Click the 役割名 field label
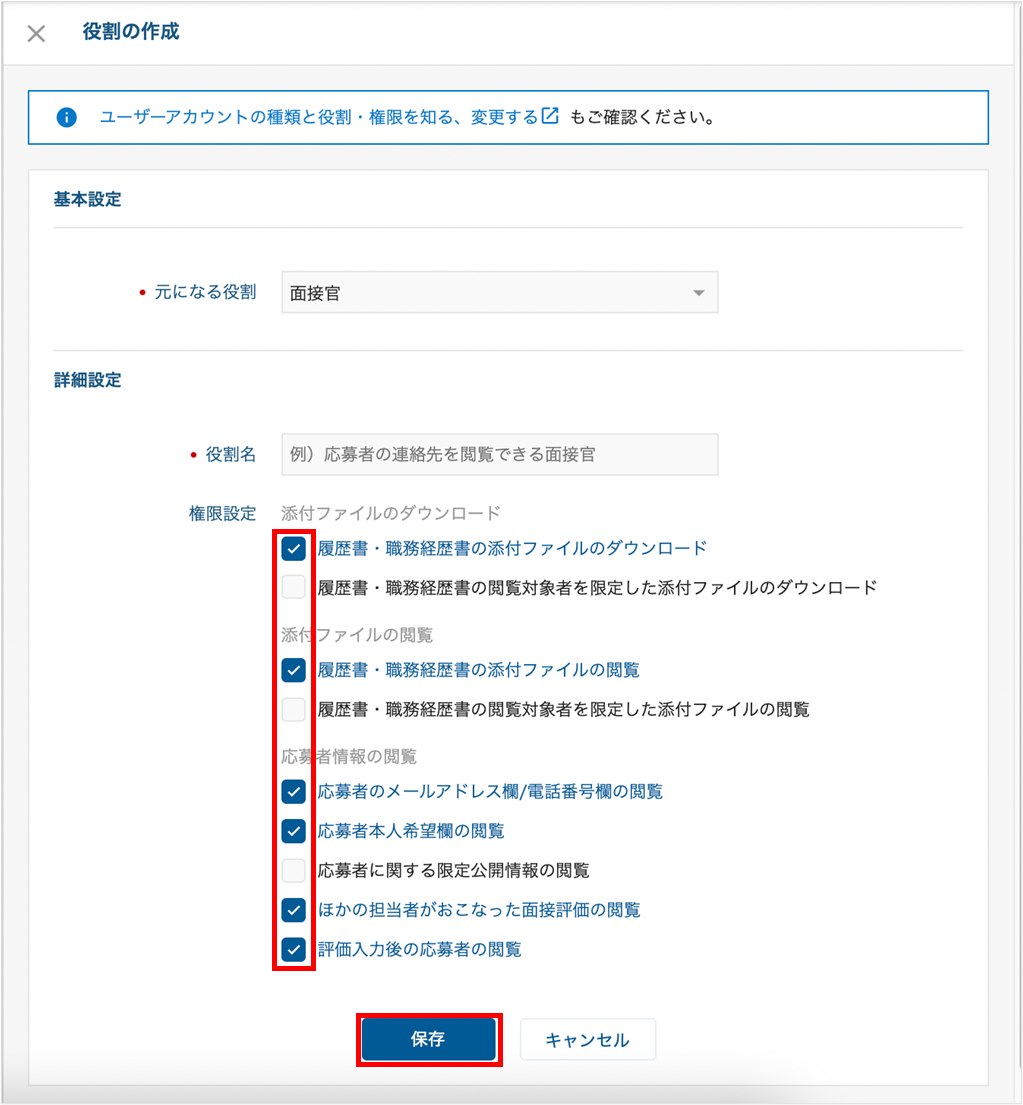Viewport: 1023px width, 1105px height. click(x=230, y=455)
